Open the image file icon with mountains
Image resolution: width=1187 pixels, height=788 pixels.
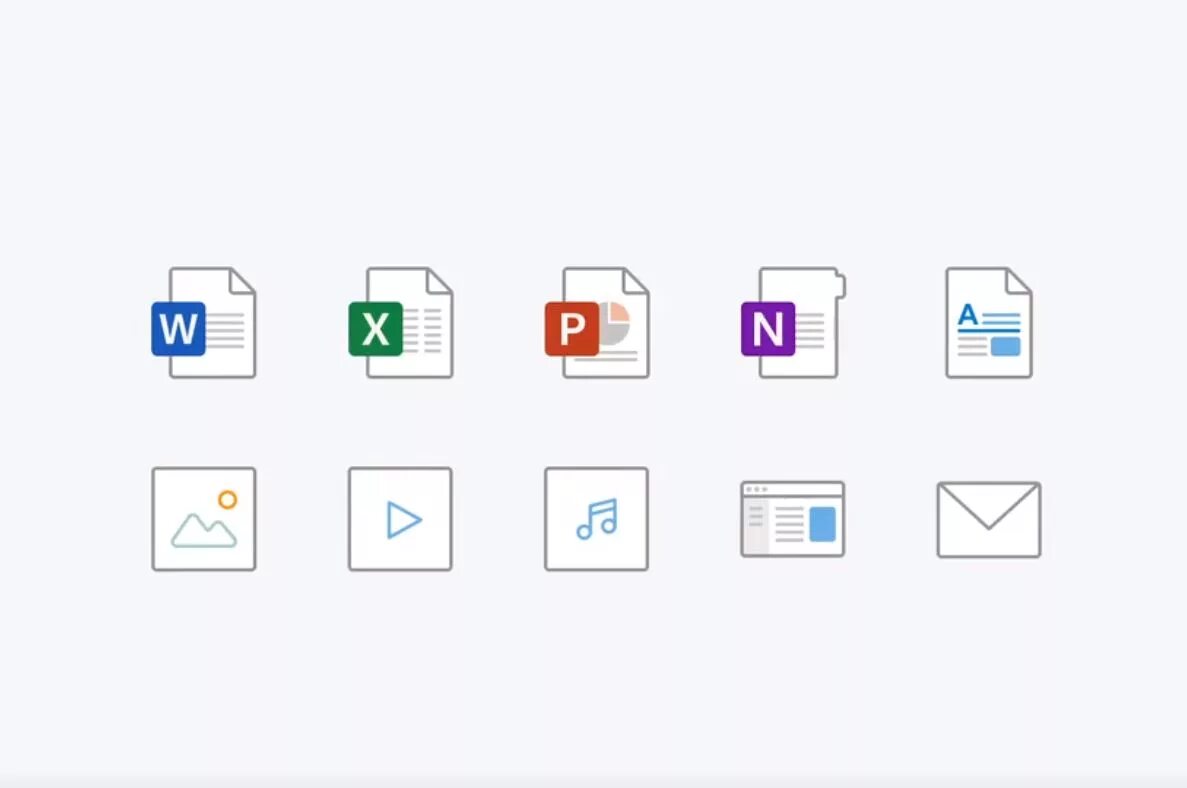click(x=204, y=519)
